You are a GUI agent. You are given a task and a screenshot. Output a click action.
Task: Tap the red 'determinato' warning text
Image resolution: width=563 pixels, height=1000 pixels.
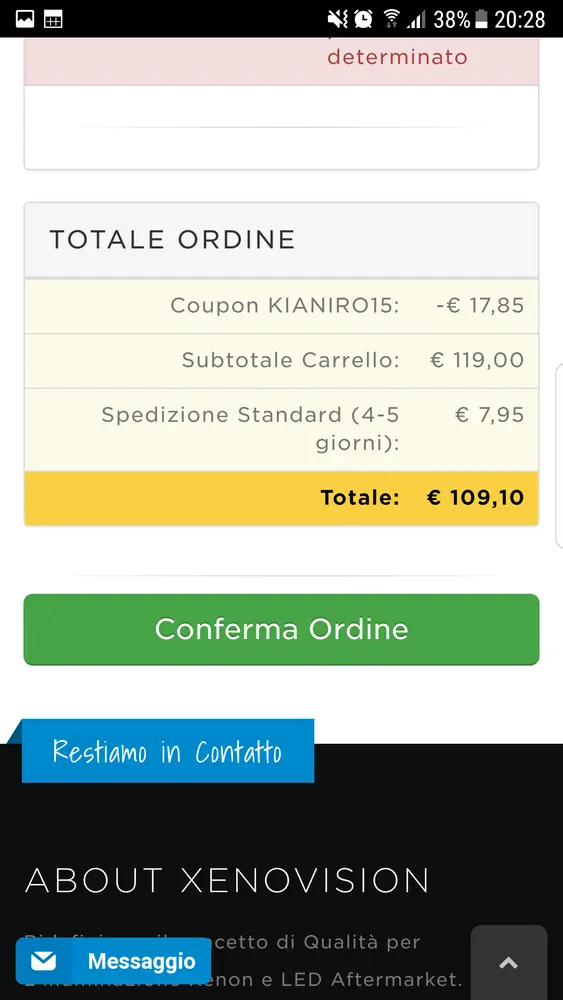pos(397,57)
